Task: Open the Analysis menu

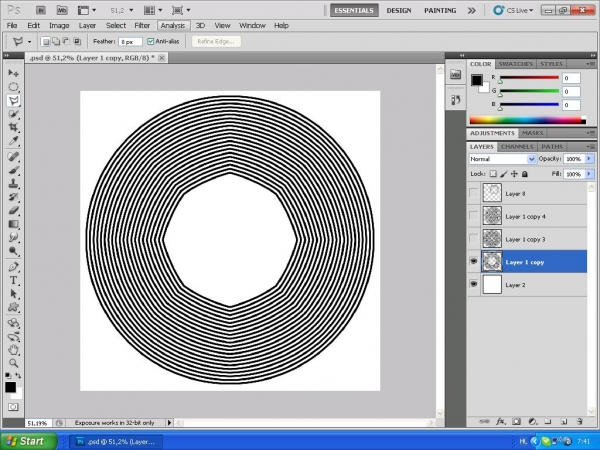Action: [173, 26]
